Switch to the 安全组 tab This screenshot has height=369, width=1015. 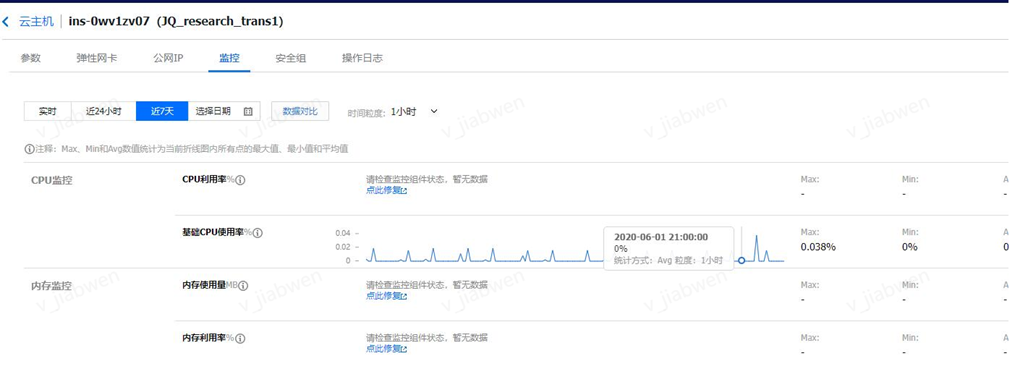(x=291, y=58)
